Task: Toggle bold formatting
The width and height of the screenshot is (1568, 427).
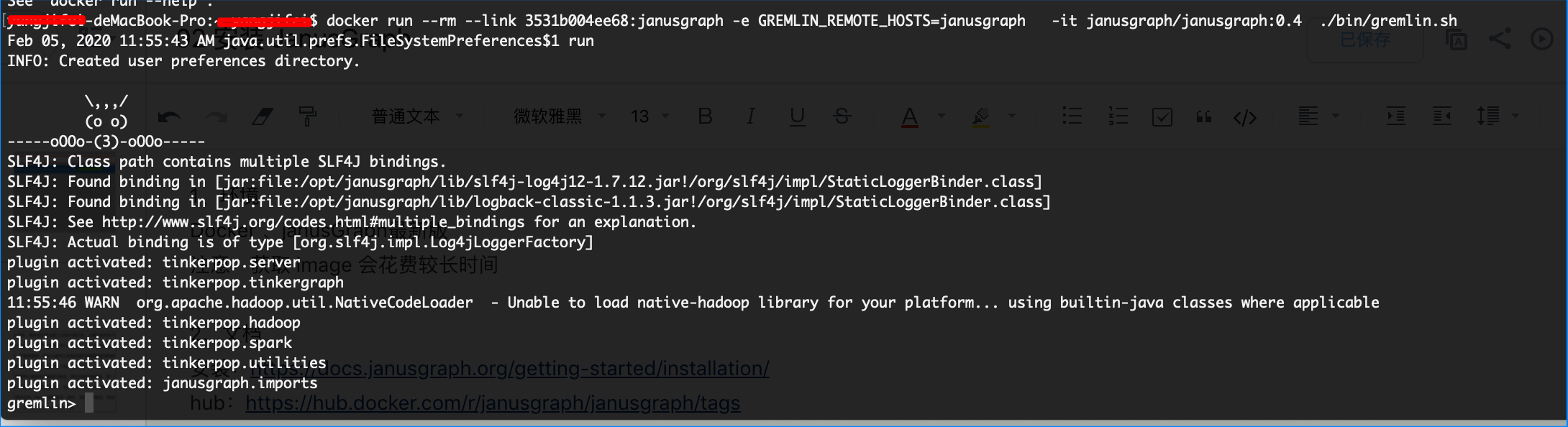Action: point(705,116)
